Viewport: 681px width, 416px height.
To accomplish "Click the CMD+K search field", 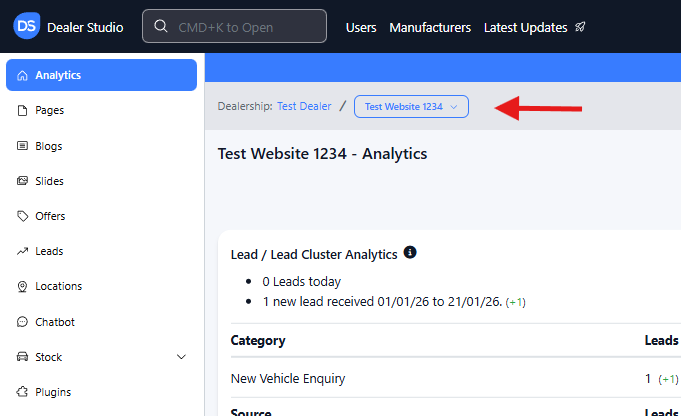I will point(234,27).
